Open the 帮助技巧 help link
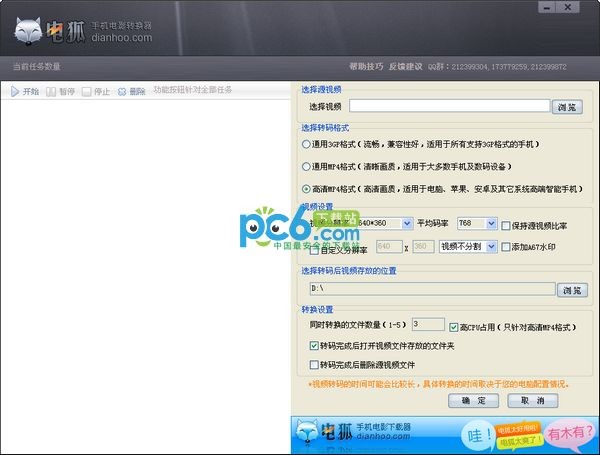Image resolution: width=600 pixels, height=455 pixels. 366,67
